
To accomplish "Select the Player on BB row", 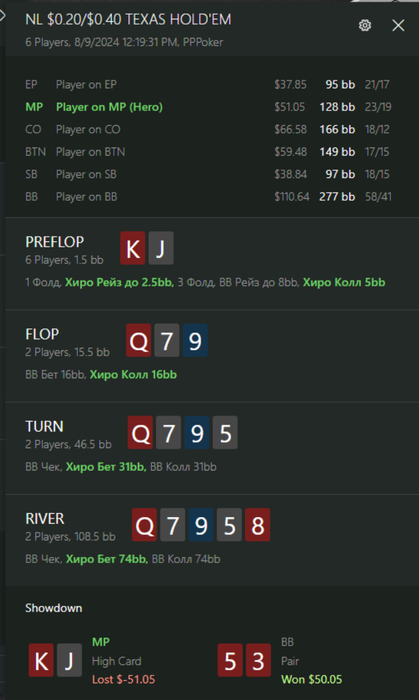I will click(208, 197).
